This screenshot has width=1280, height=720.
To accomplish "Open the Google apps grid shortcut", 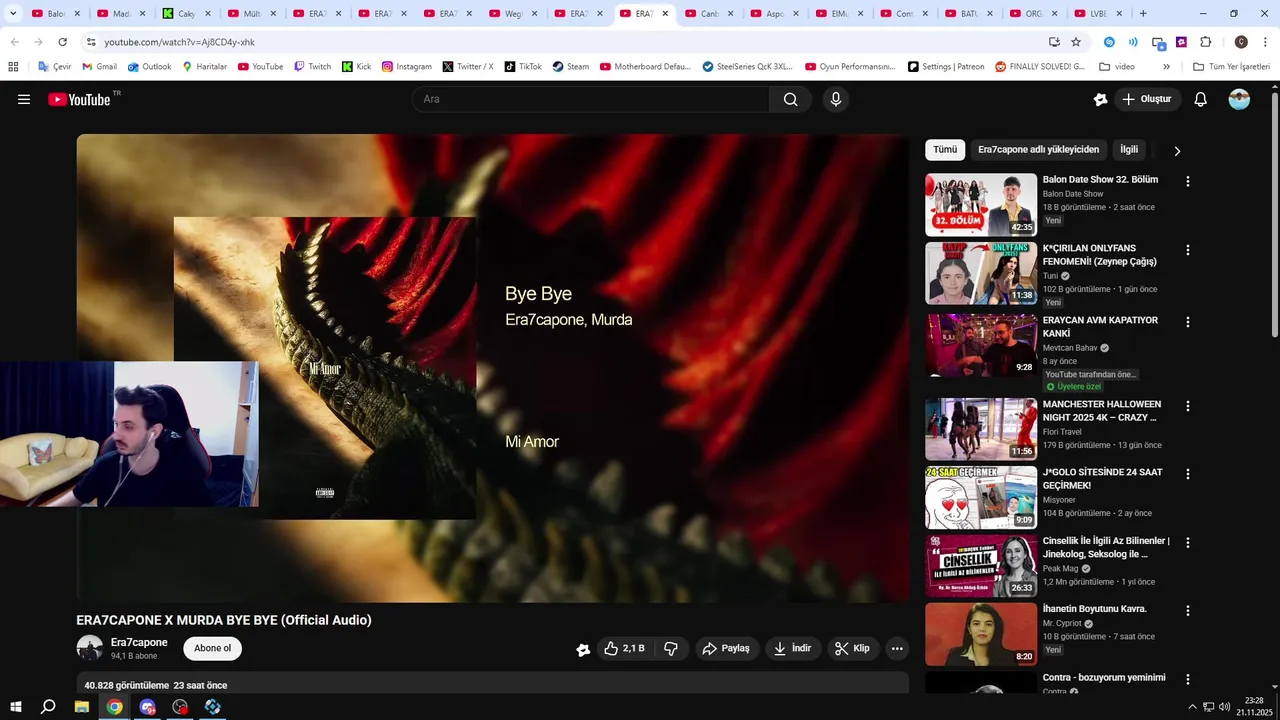I will click(13, 67).
